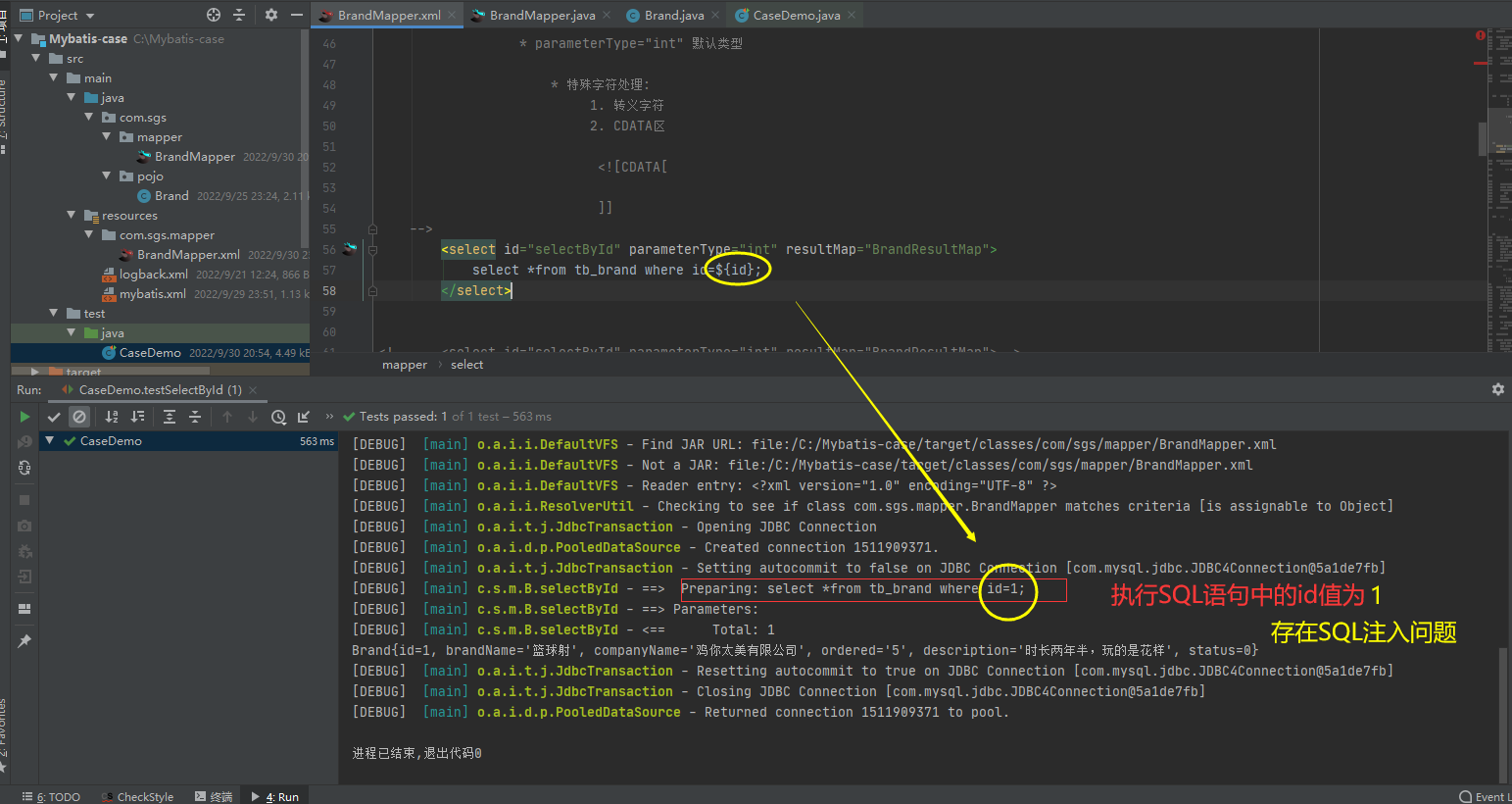This screenshot has width=1512, height=804.
Task: Collapse all in Project panel toolbar
Action: point(239,15)
